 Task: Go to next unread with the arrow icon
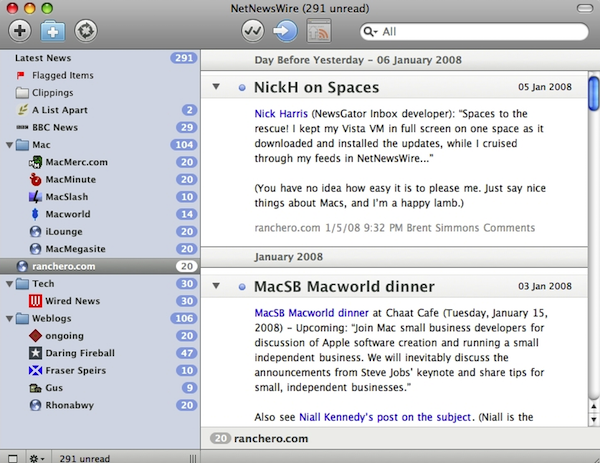click(x=286, y=31)
